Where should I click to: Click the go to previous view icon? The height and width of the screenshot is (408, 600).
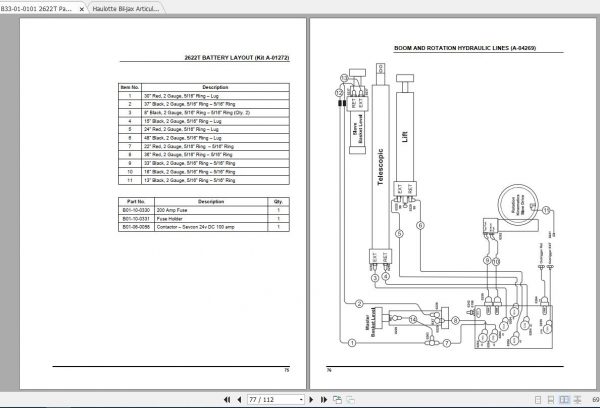pos(337,400)
